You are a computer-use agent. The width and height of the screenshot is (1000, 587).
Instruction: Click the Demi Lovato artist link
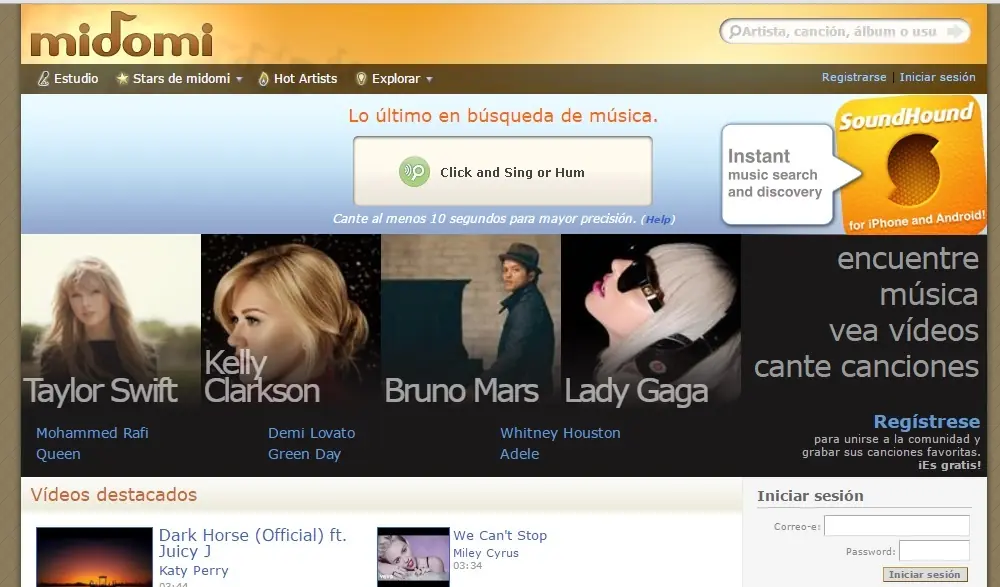click(311, 433)
